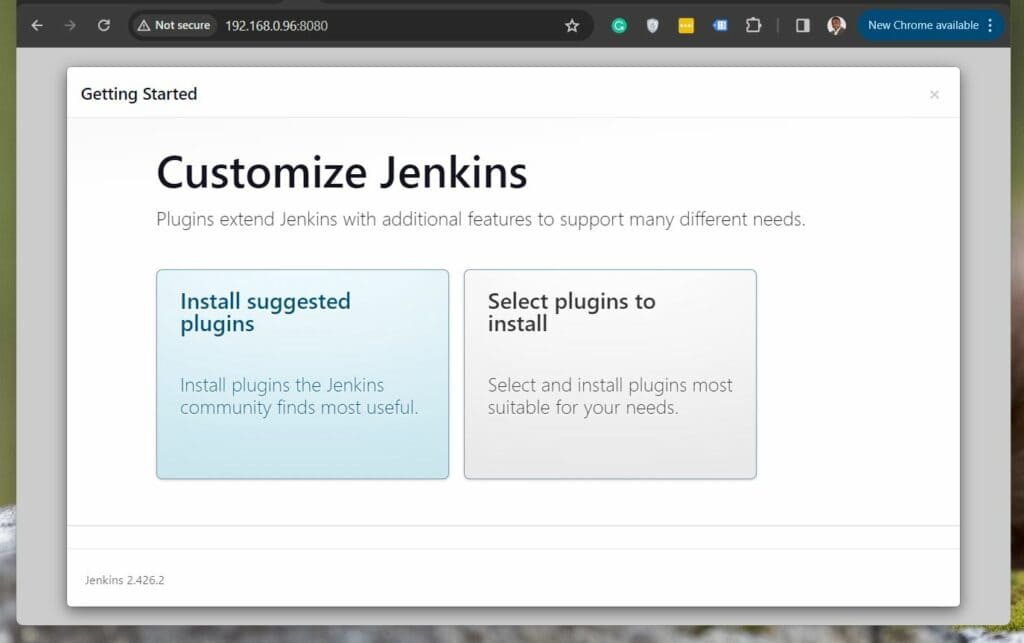Screen dimensions: 1024x643
Task: Open the blue extension icon
Action: pos(720,25)
